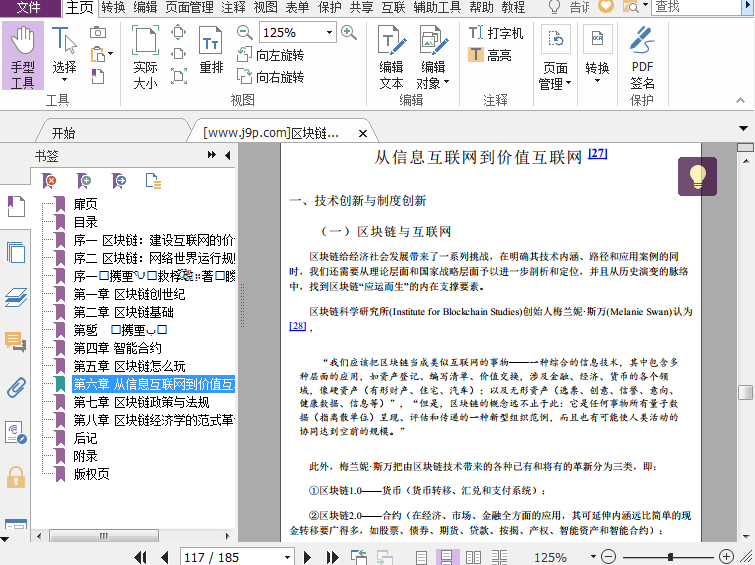
Task: Open the Comments sidebar icon
Action: [16, 342]
